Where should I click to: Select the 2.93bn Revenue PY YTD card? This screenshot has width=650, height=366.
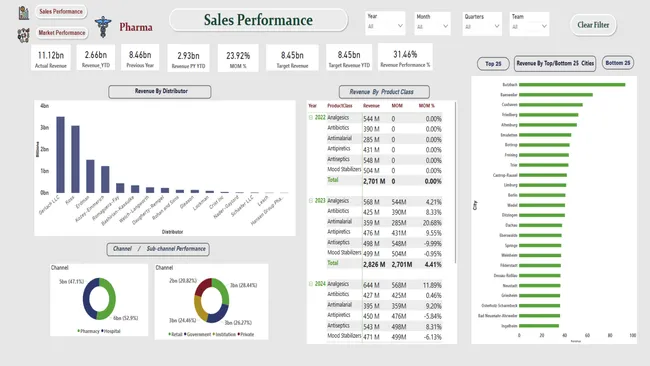click(x=188, y=58)
